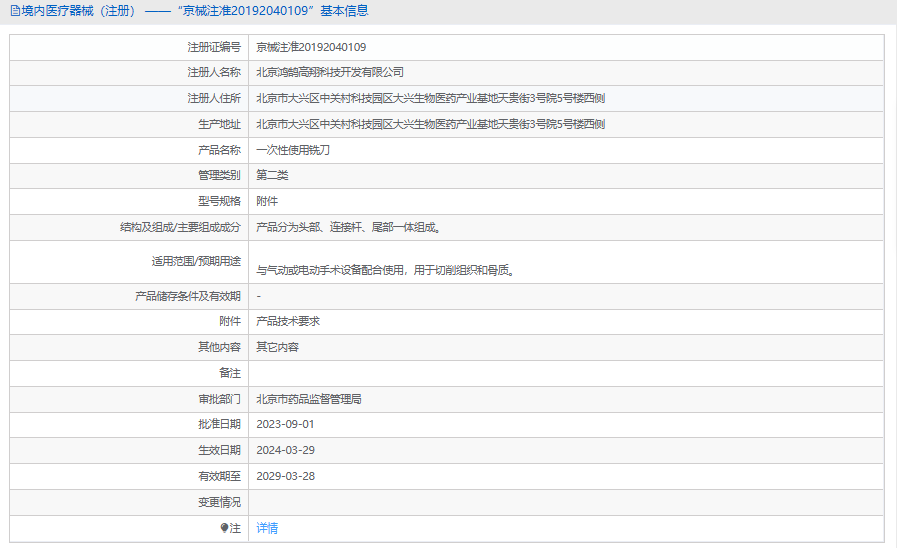
Task: Open the 详情 link in the 注 row
Action: tap(267, 528)
